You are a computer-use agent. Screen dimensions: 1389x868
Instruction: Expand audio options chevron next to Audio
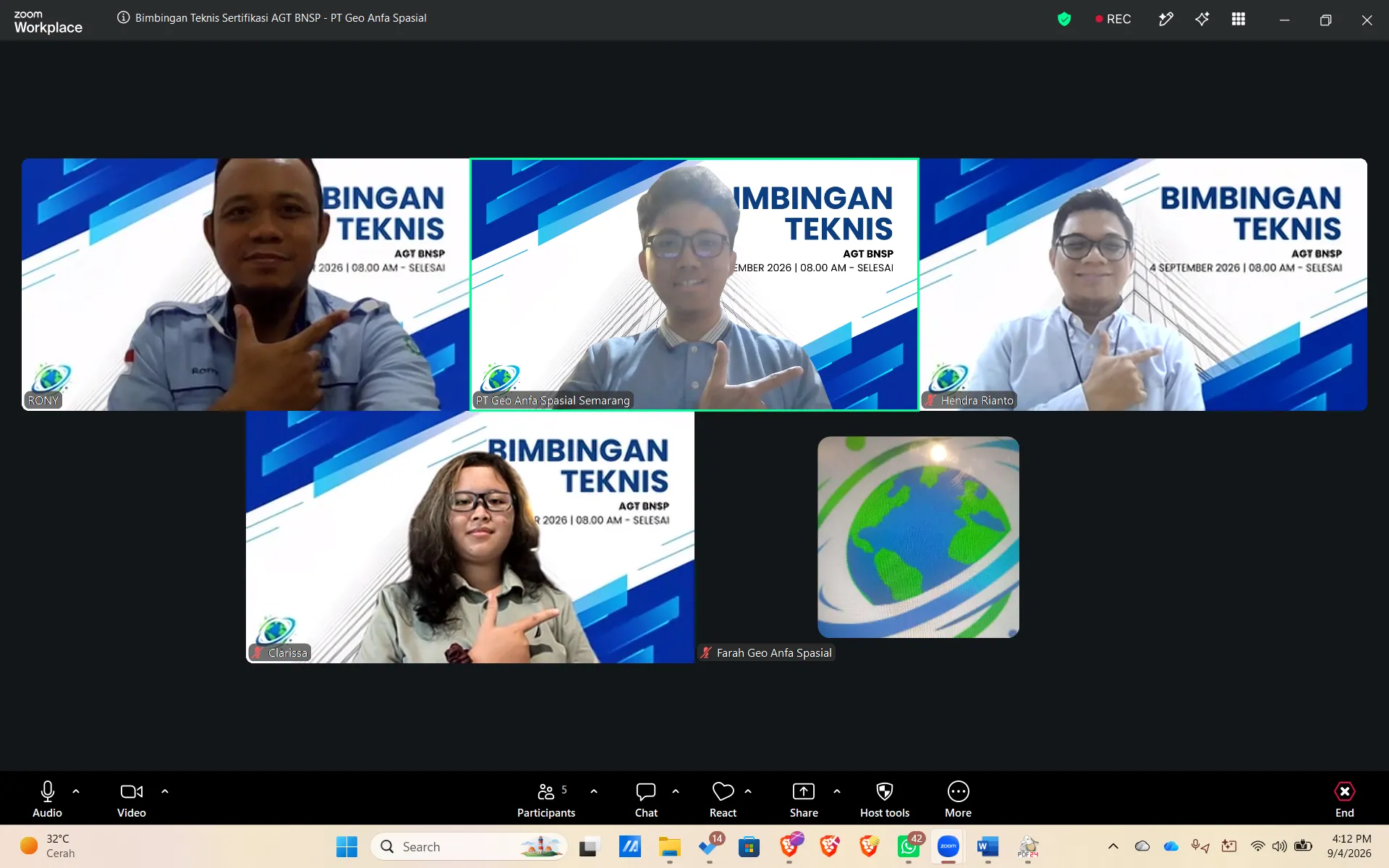coord(76,791)
